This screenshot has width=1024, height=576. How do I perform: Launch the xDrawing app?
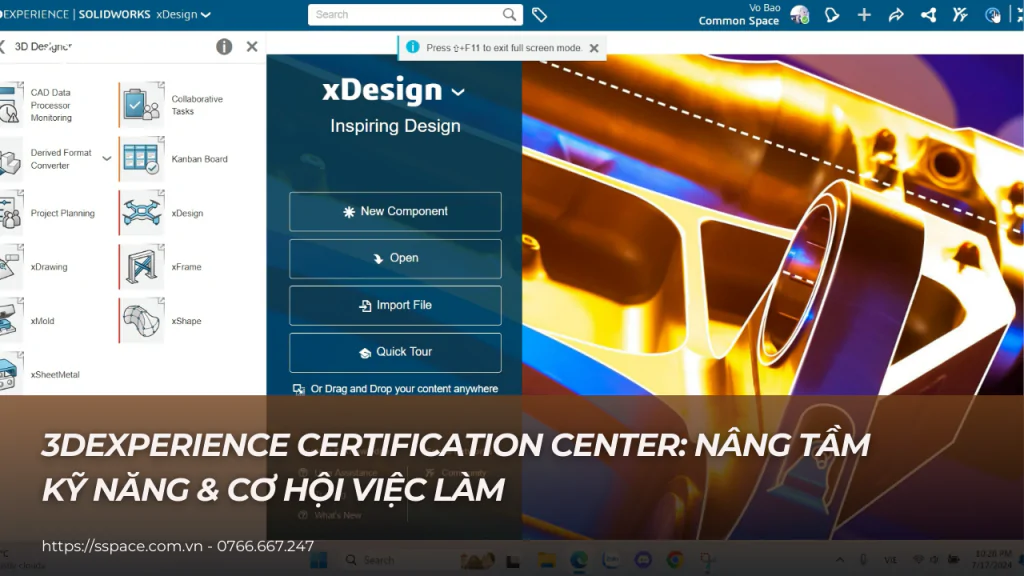11,266
